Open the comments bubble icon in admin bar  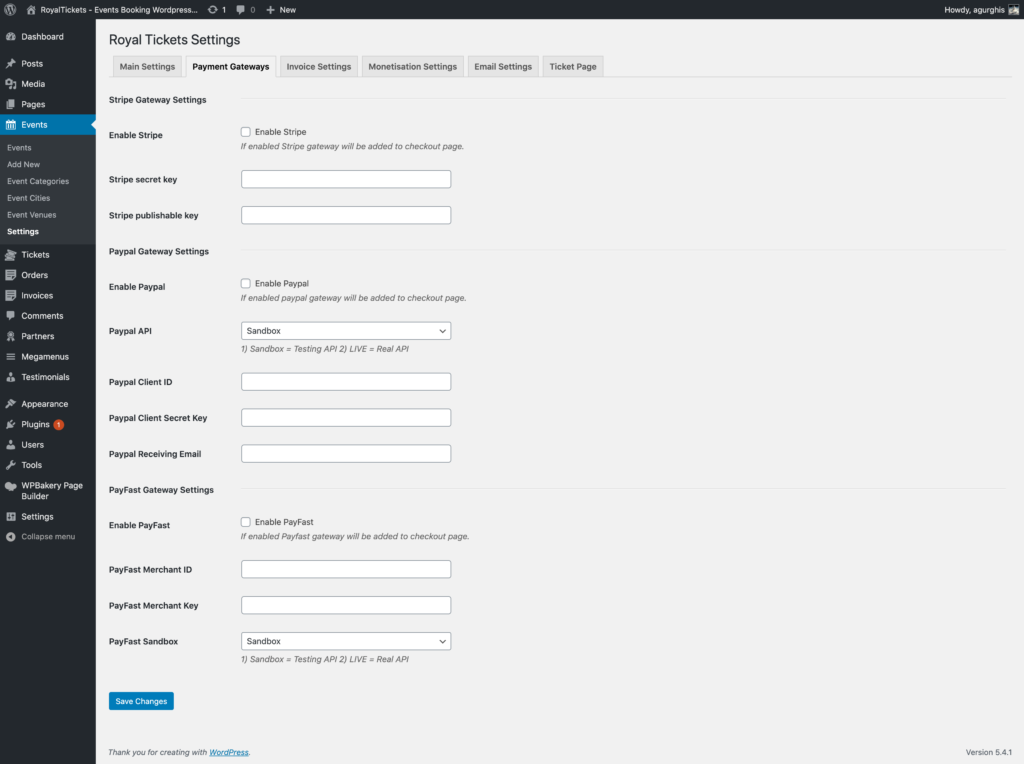pos(241,10)
